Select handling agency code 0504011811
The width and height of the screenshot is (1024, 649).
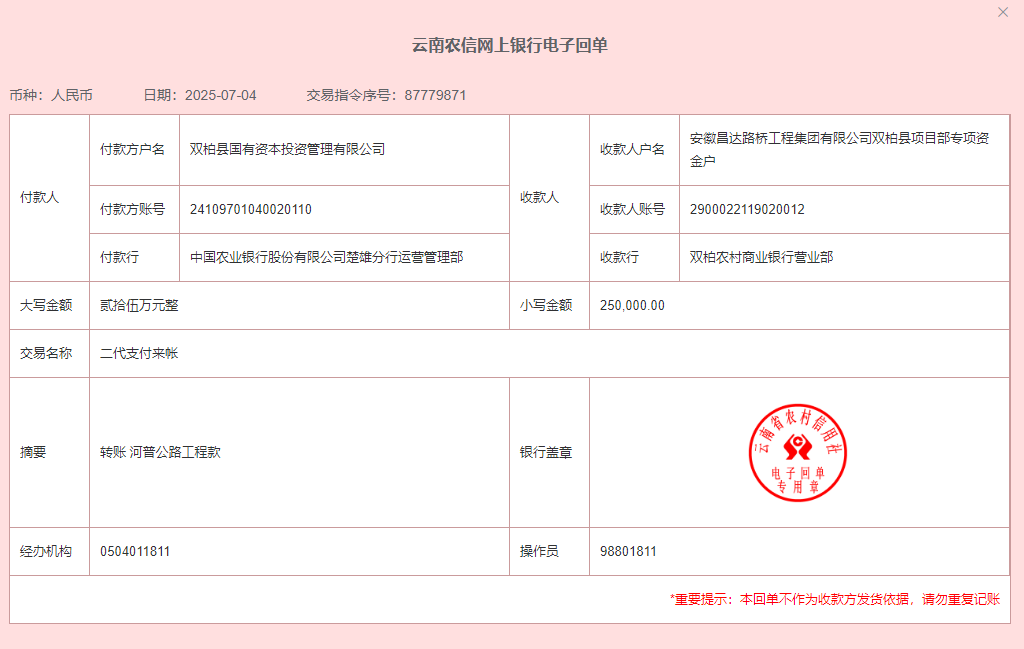pos(135,551)
